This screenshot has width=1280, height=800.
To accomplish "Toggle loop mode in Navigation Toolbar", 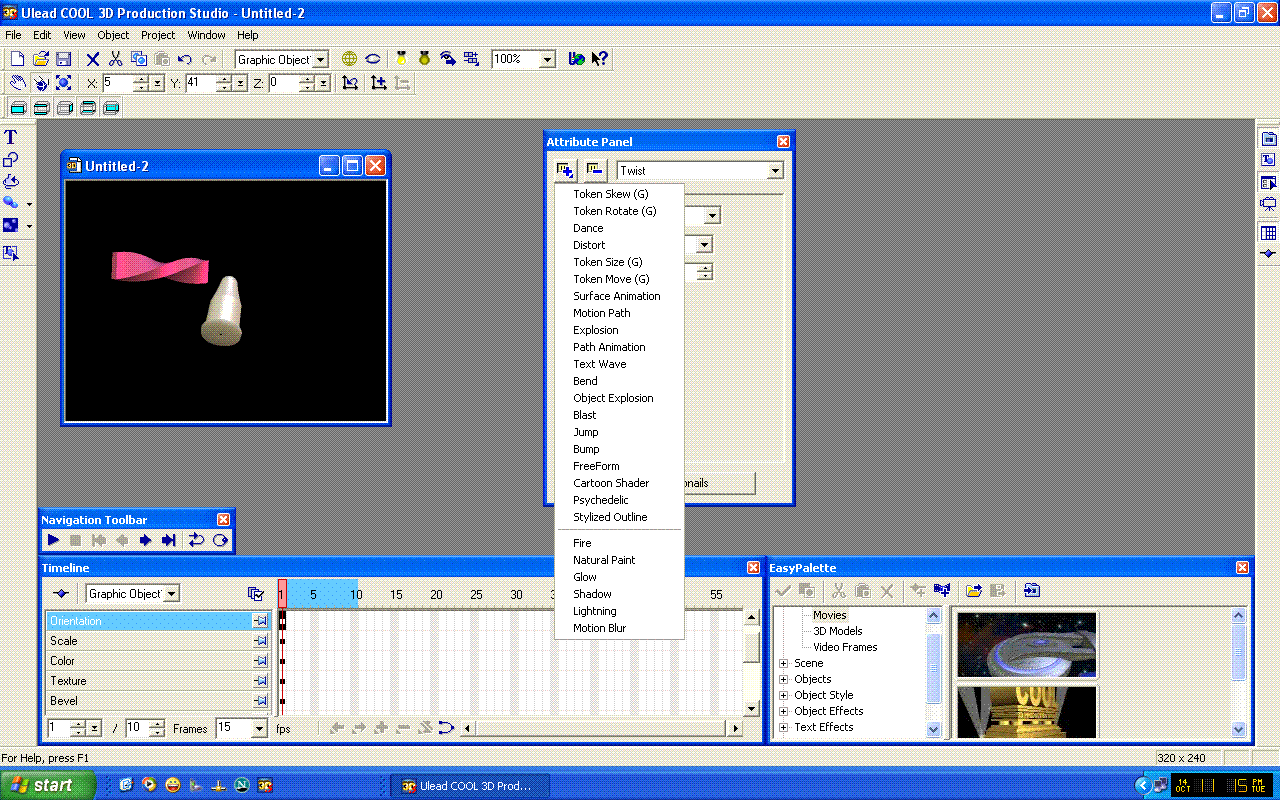I will coord(196,540).
